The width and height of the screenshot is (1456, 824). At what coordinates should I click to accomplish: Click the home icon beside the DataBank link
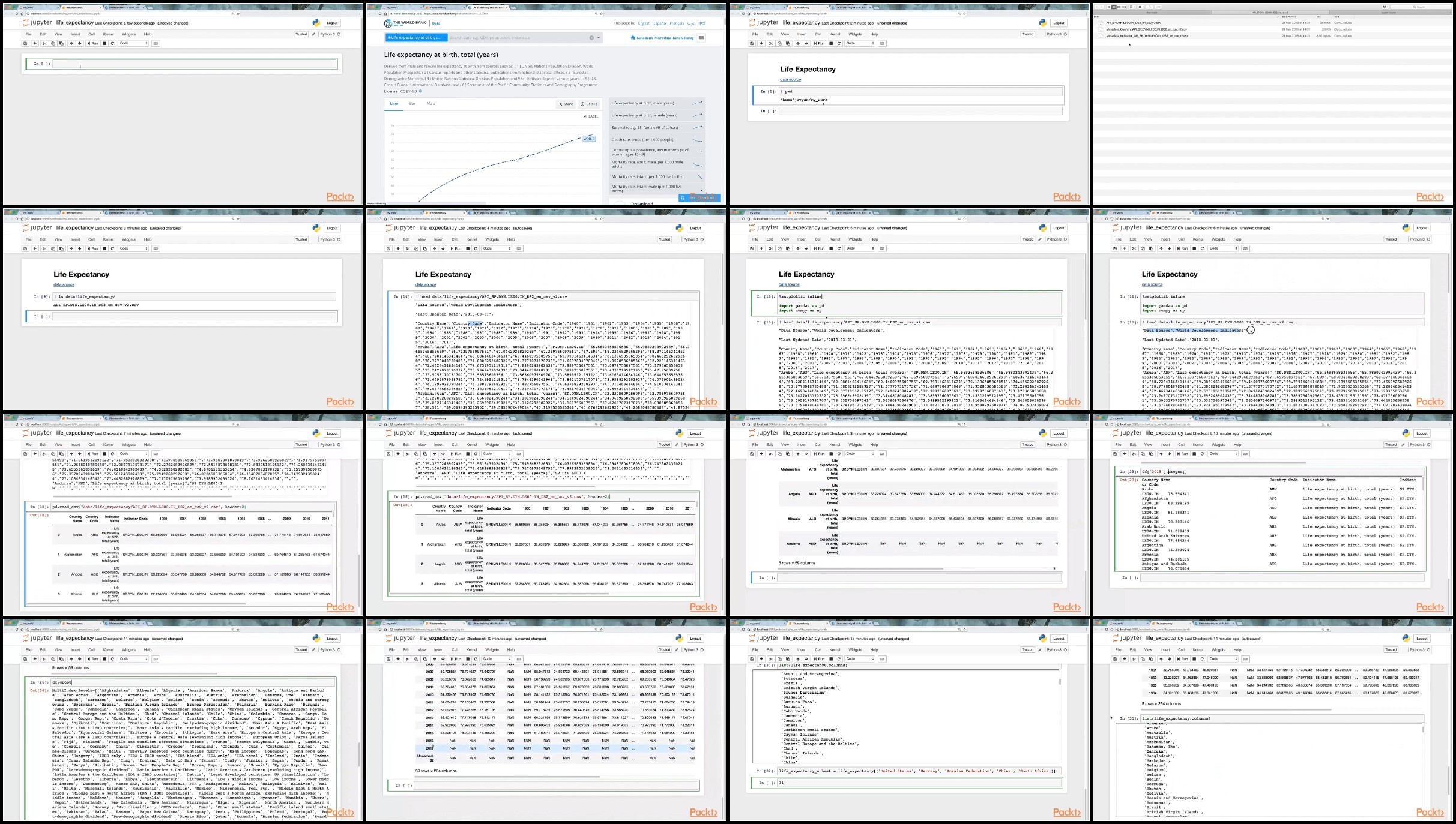click(633, 38)
